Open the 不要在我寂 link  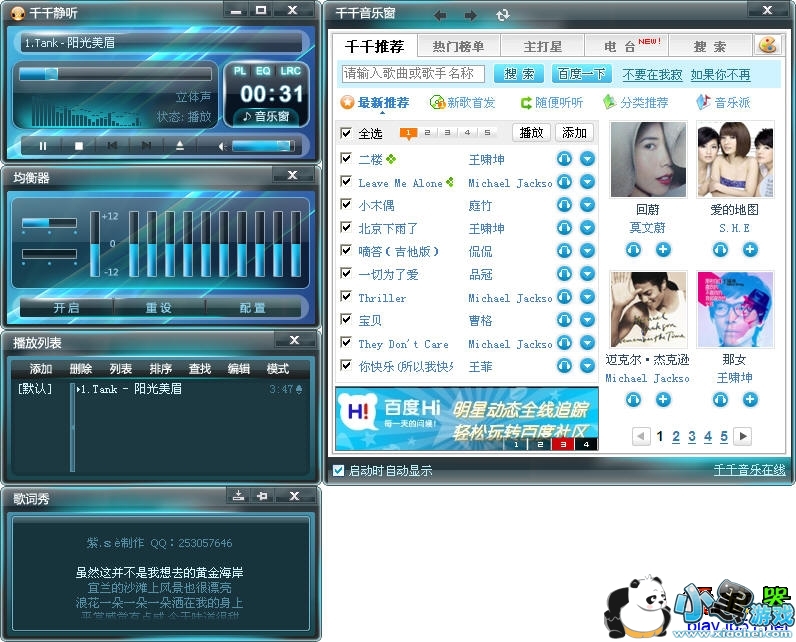click(652, 75)
